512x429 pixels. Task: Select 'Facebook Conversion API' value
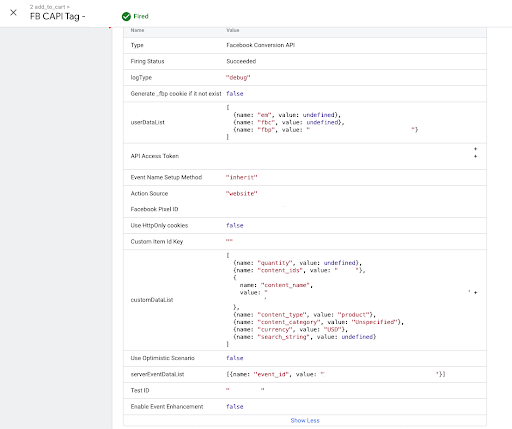click(x=260, y=45)
